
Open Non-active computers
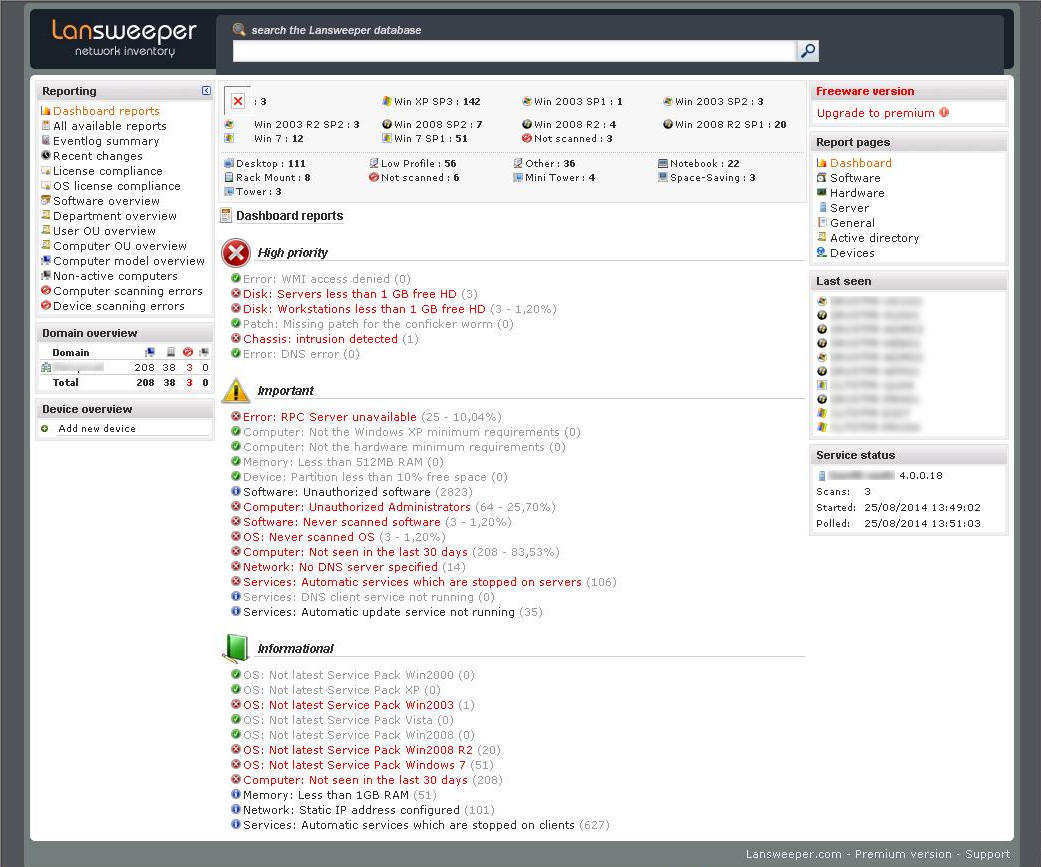click(x=116, y=276)
